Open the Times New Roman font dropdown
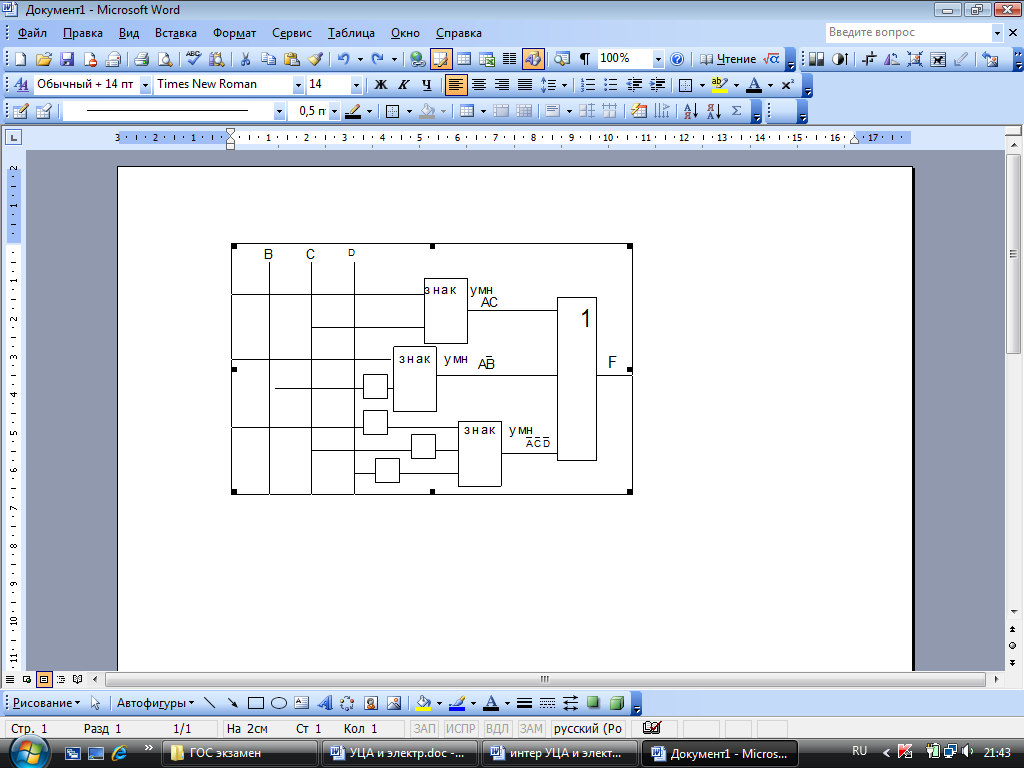Image resolution: width=1024 pixels, height=768 pixels. point(298,85)
